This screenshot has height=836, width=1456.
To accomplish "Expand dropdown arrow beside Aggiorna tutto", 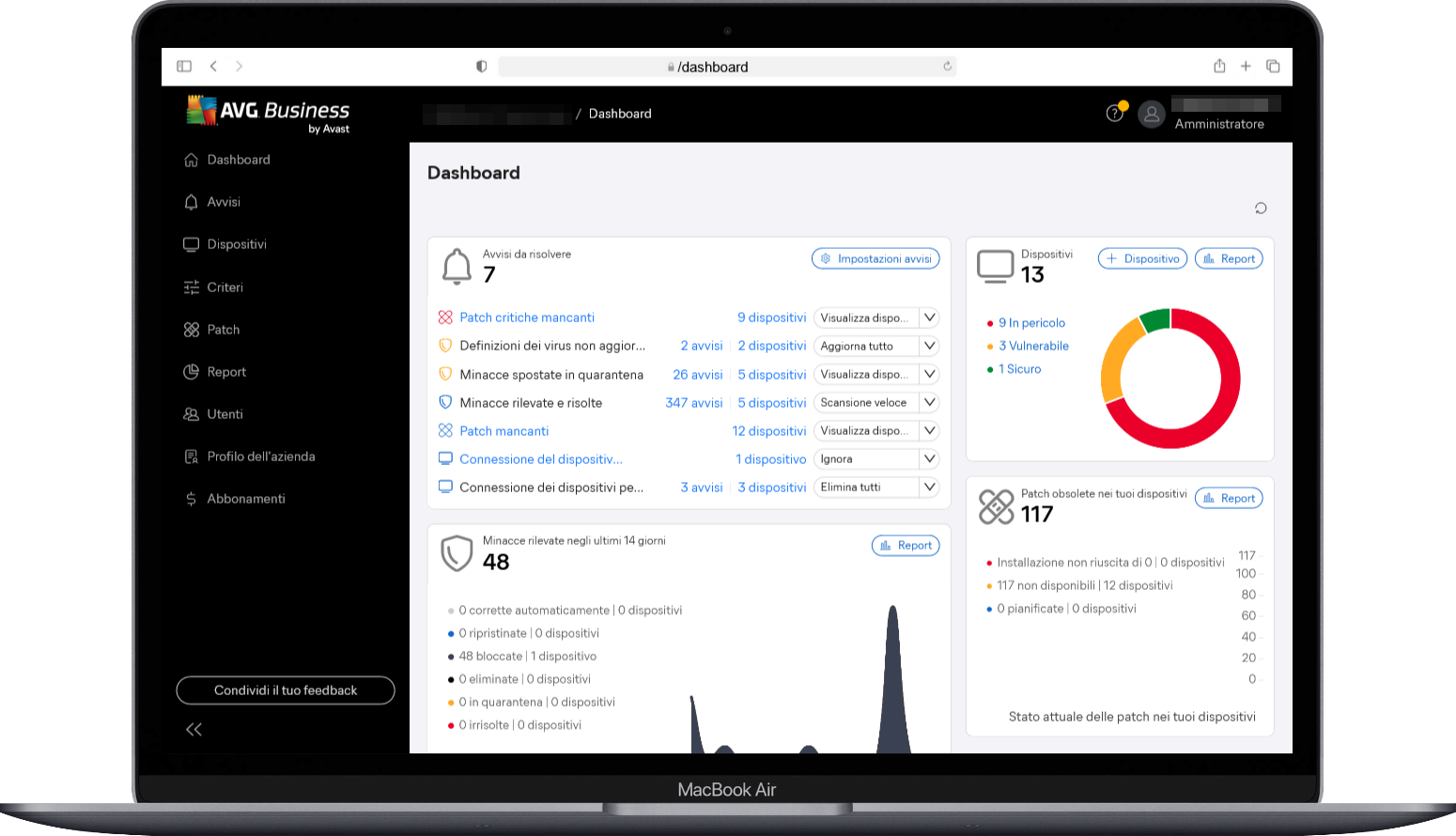I will click(x=929, y=346).
